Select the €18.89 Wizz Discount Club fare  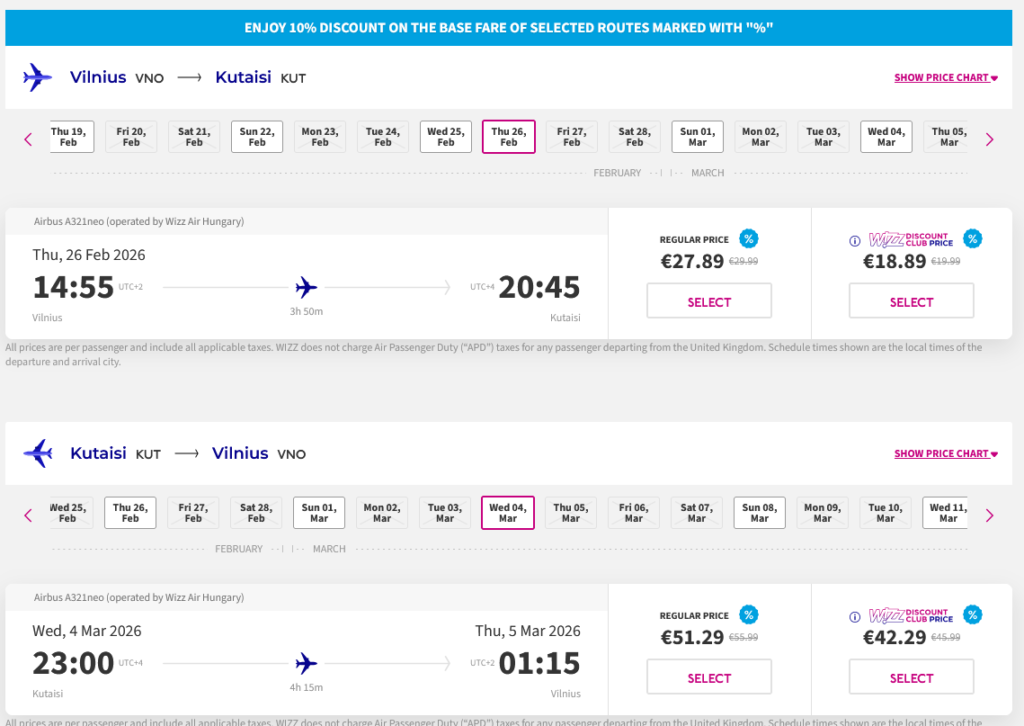tap(911, 301)
